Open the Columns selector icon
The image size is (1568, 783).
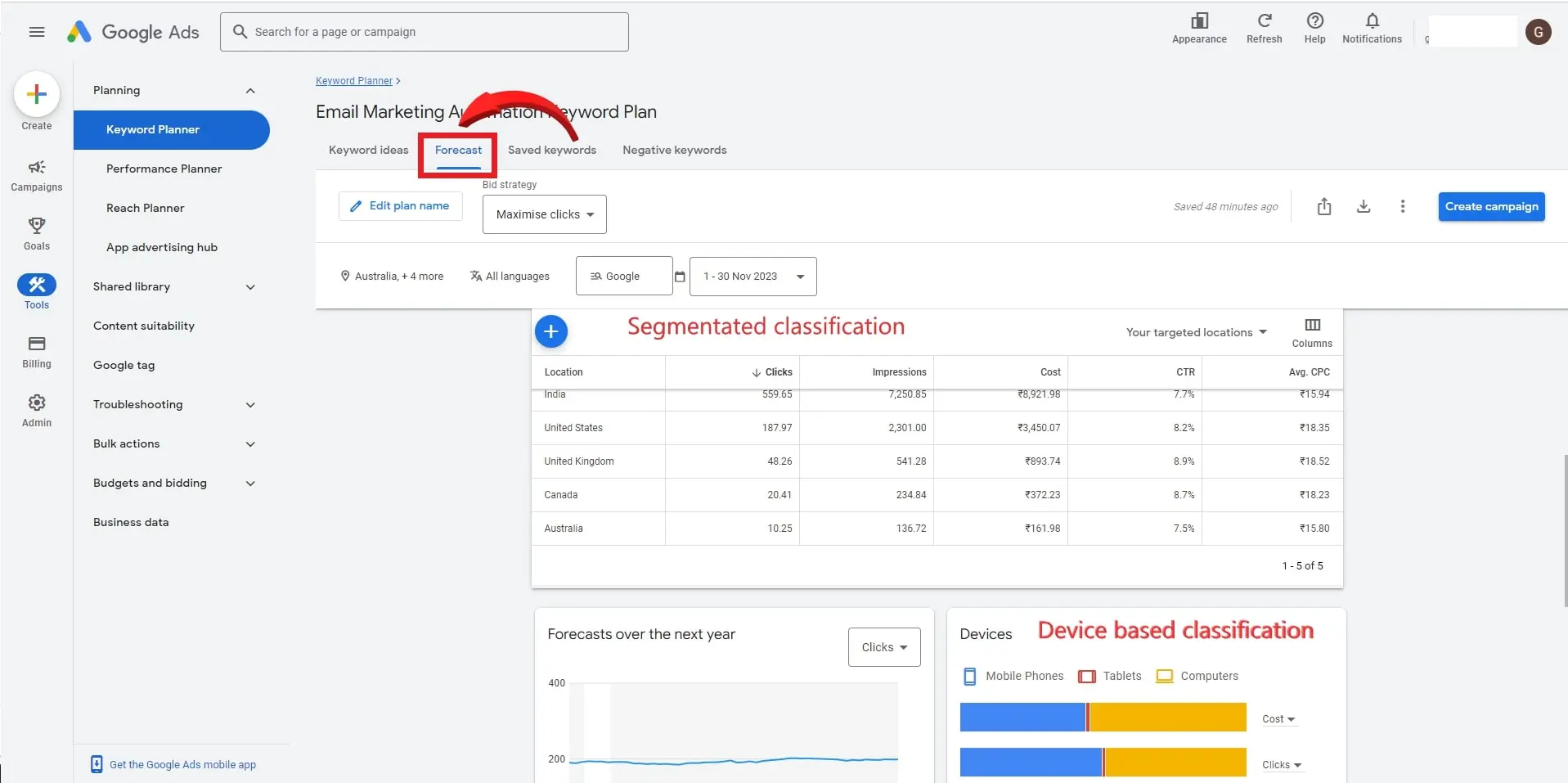pyautogui.click(x=1312, y=326)
